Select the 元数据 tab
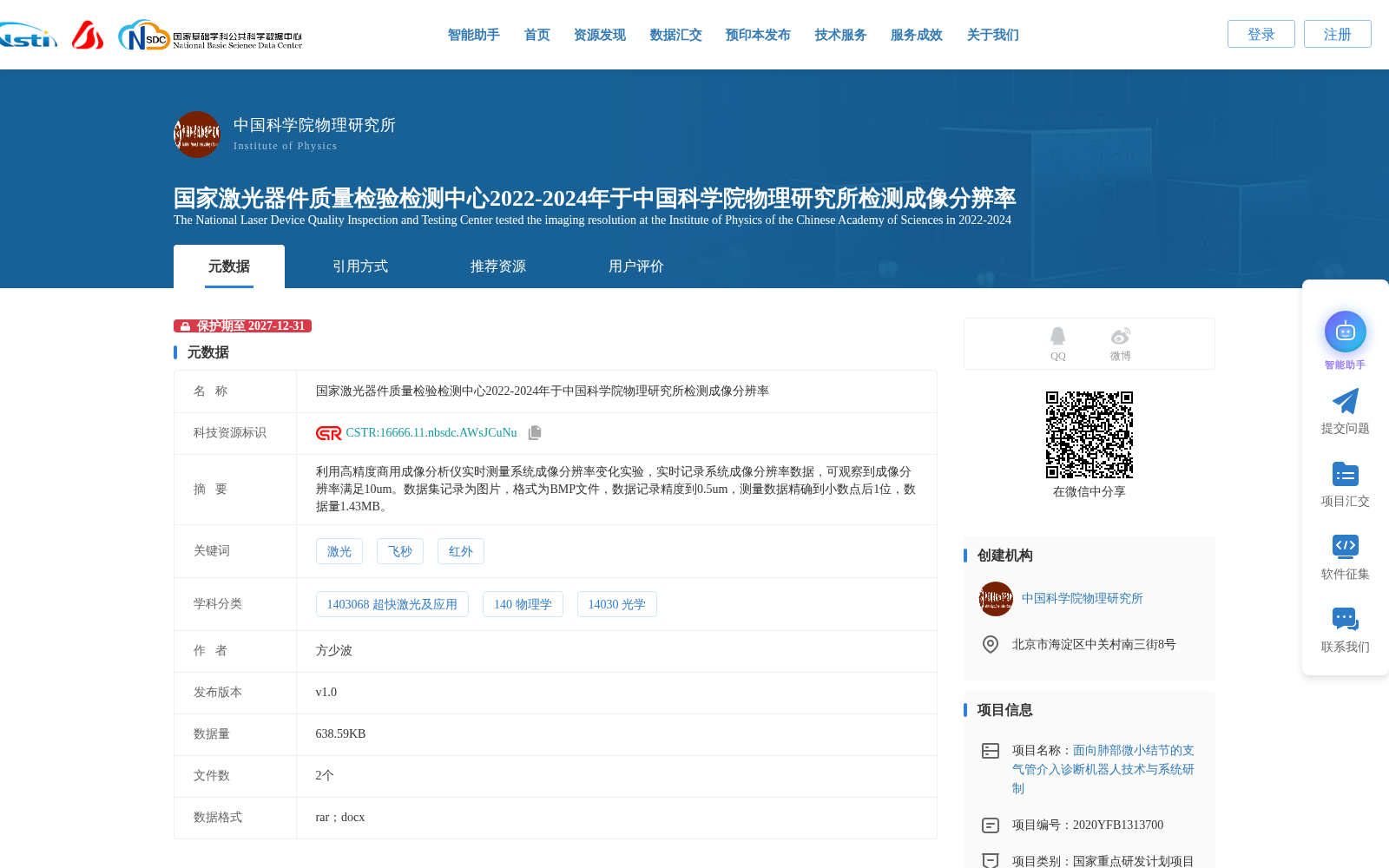1389x868 pixels. coord(229,266)
